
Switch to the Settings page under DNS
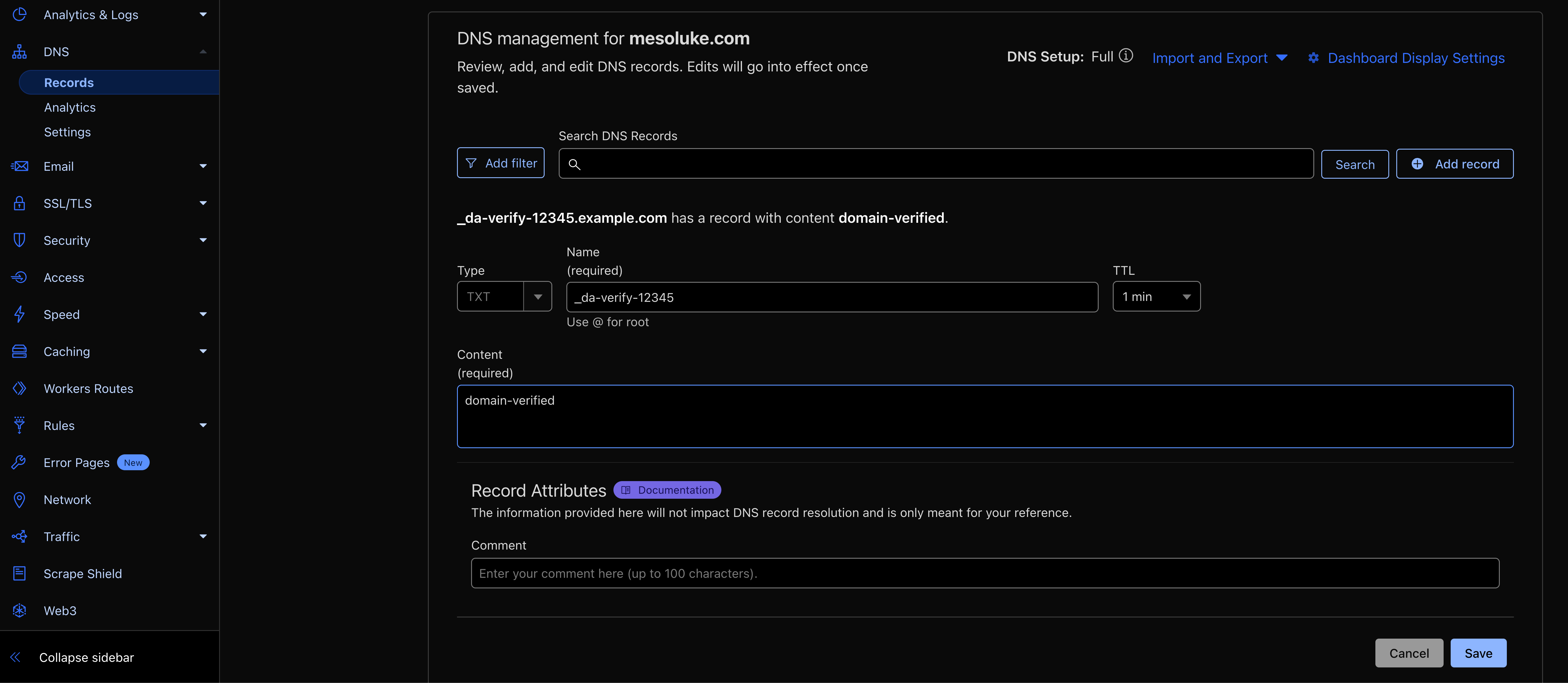[67, 131]
